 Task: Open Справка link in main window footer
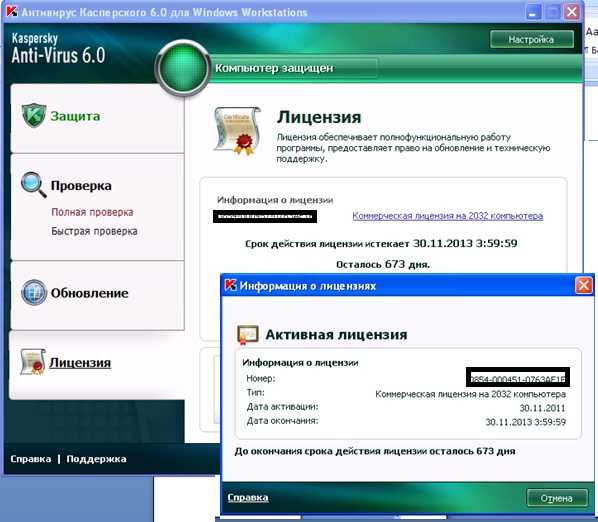pos(31,459)
